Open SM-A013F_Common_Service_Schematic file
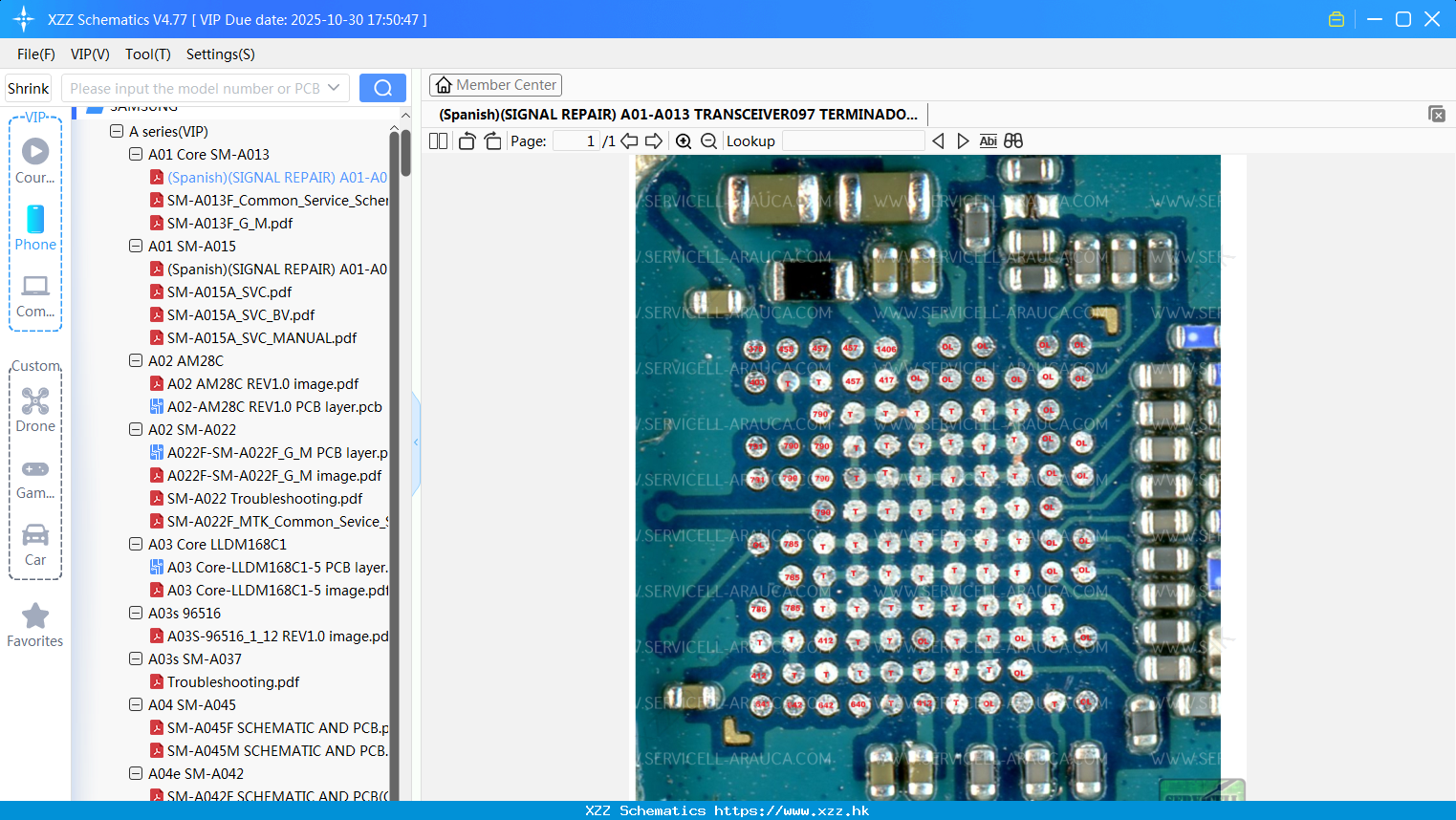1456x820 pixels. (x=269, y=200)
